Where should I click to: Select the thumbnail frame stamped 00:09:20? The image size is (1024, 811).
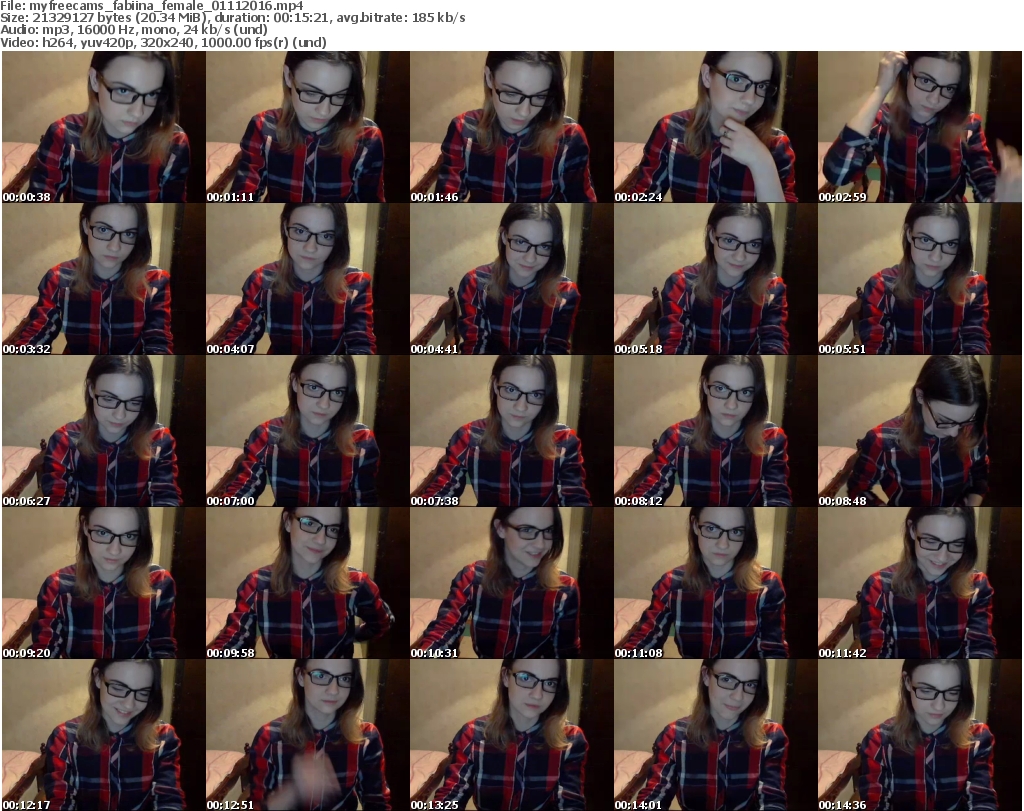click(x=104, y=583)
